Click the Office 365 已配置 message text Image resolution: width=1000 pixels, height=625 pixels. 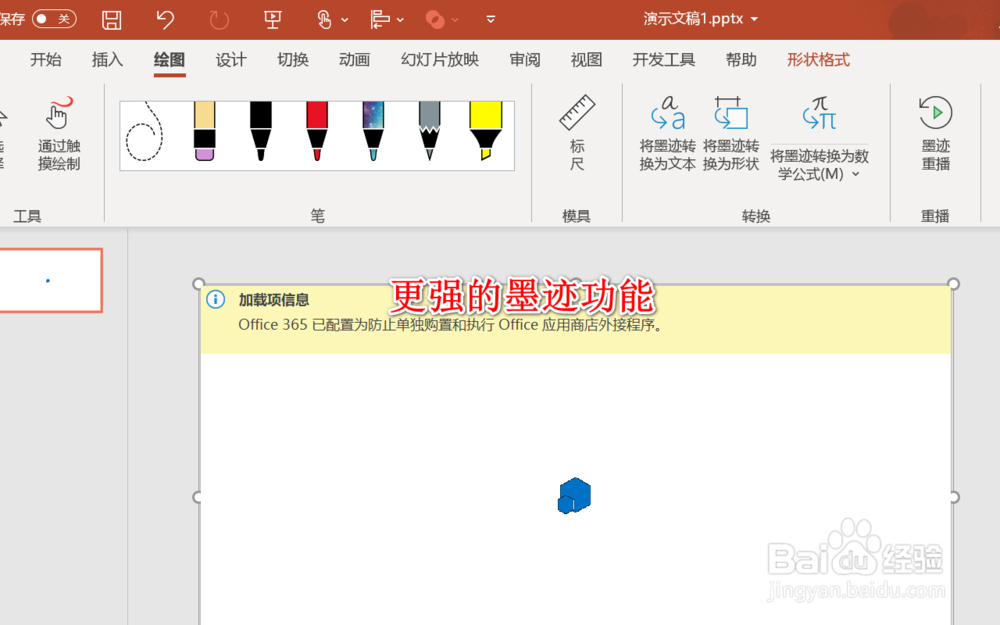coord(451,325)
